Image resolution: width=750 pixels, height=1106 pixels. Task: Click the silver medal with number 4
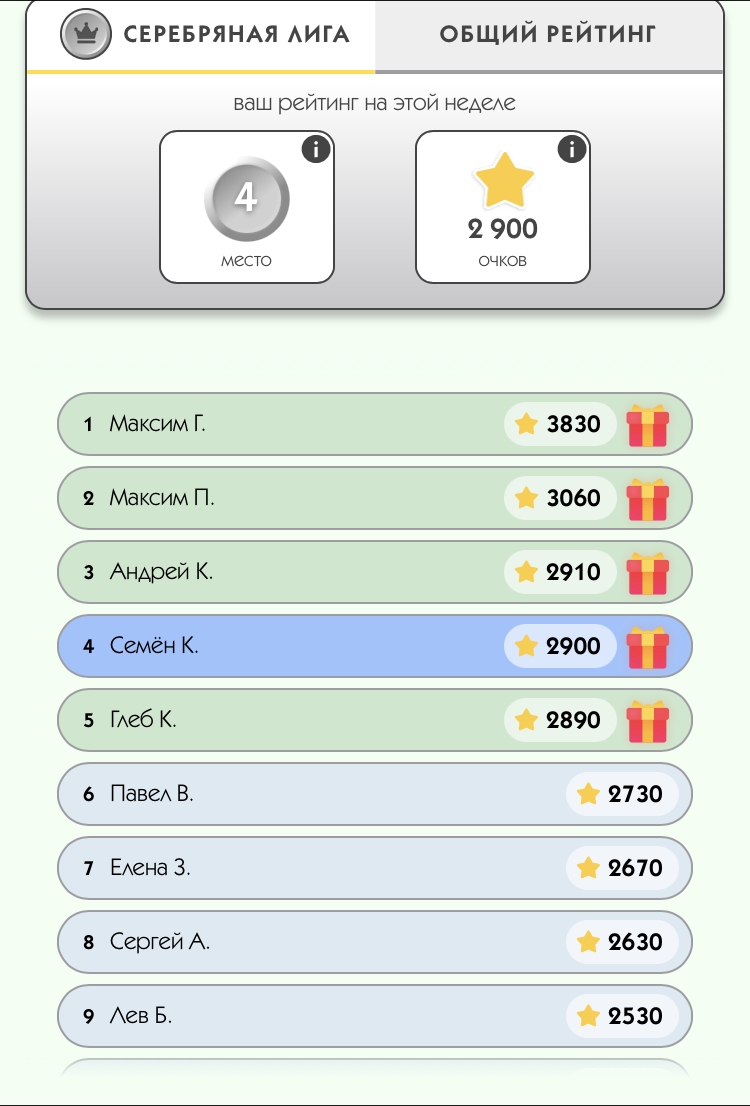pyautogui.click(x=246, y=199)
